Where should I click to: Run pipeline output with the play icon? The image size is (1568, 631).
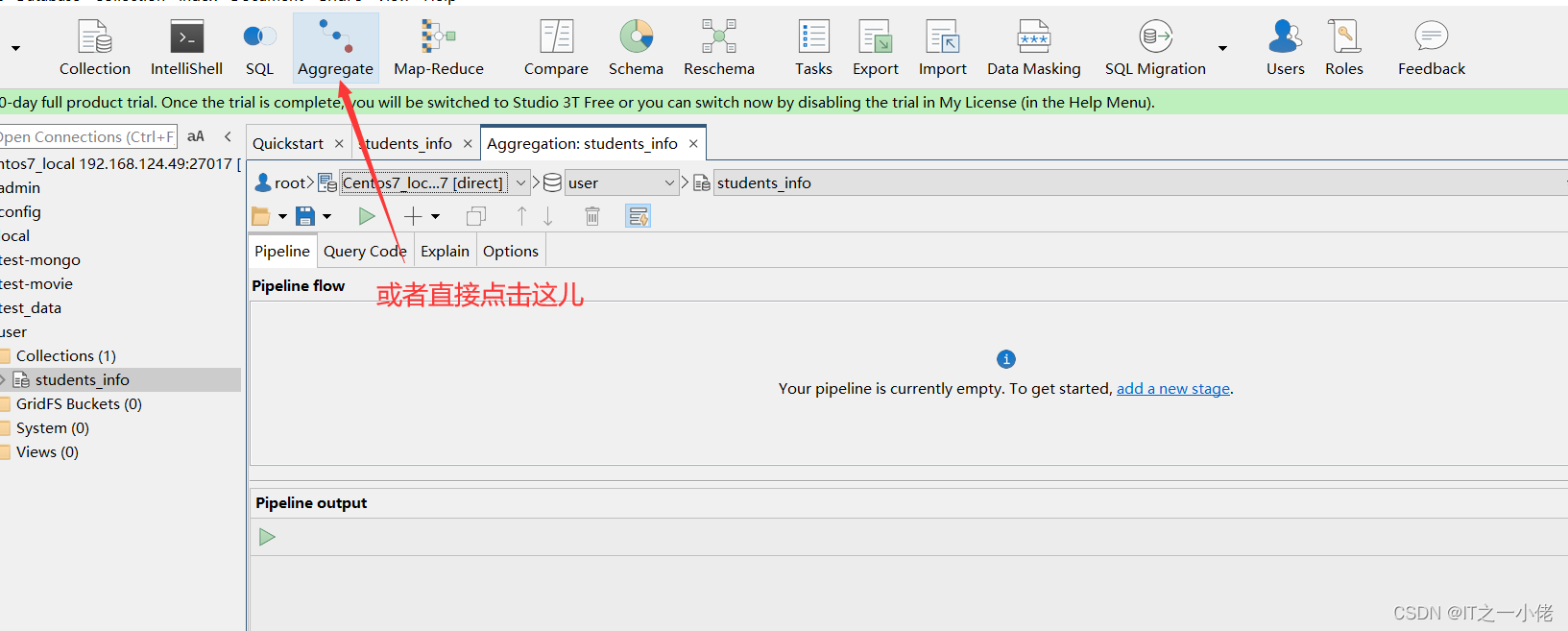coord(267,537)
